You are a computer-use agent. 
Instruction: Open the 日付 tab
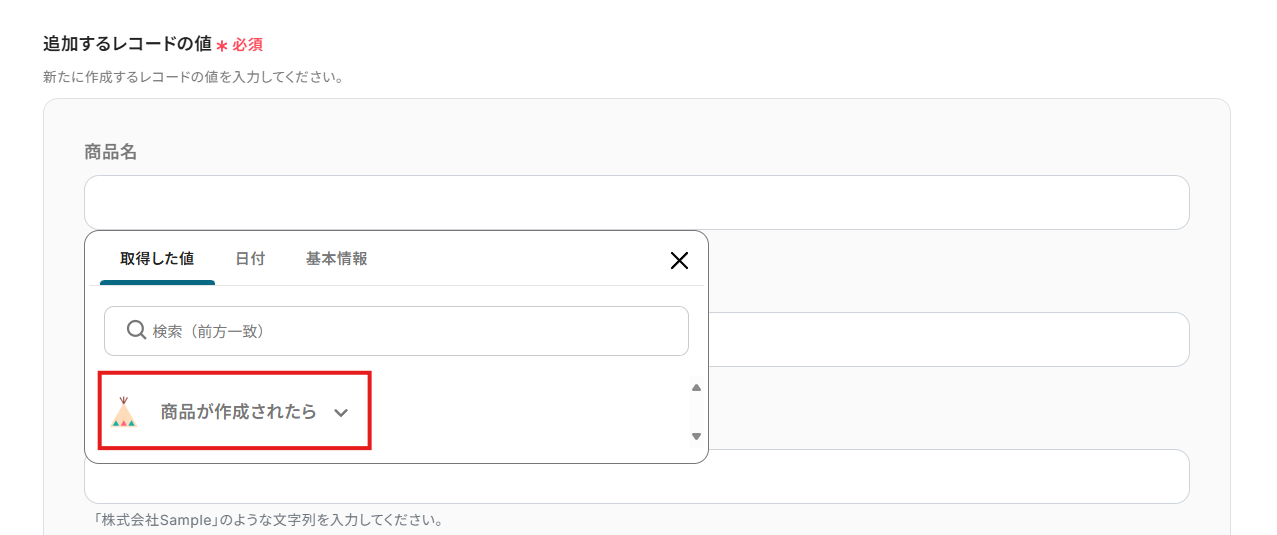[x=250, y=259]
